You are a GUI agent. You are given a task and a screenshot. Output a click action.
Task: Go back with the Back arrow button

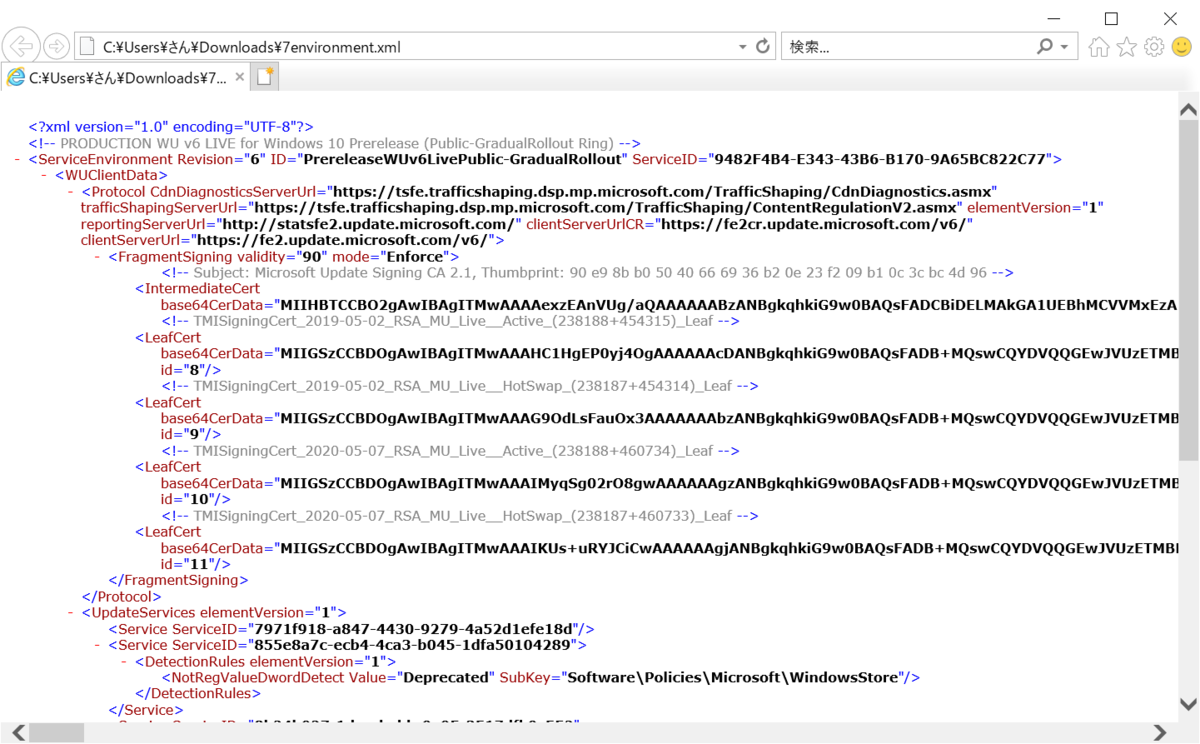[22, 46]
